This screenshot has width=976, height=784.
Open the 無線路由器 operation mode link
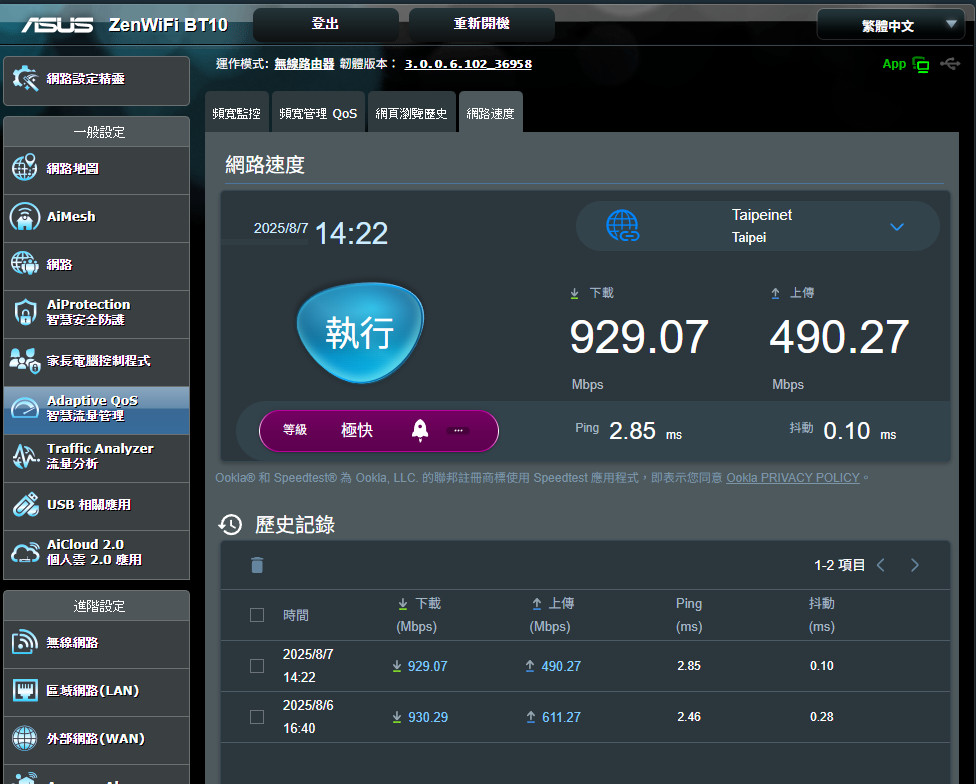304,63
